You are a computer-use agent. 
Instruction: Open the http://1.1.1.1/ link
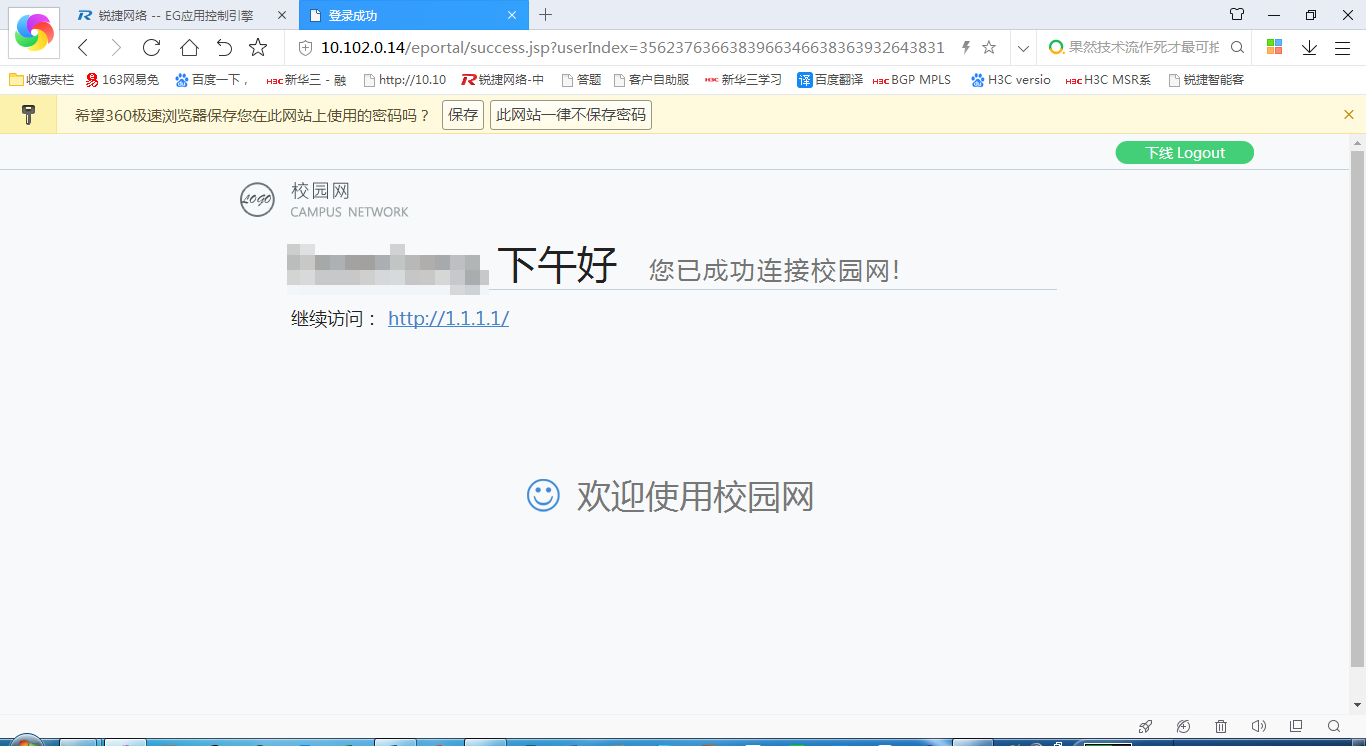[448, 318]
